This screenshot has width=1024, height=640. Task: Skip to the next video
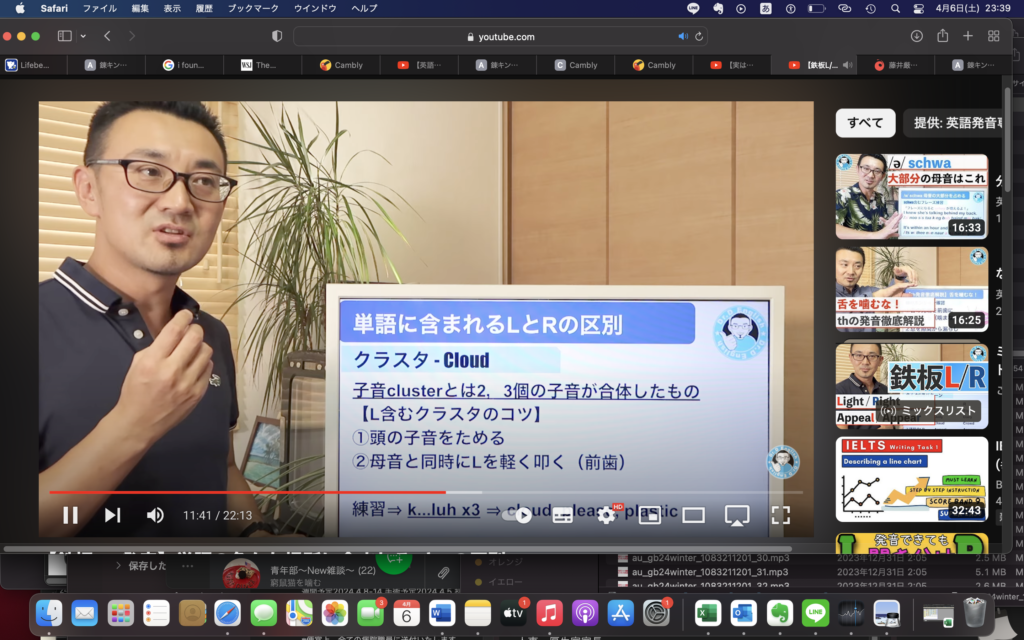tap(112, 515)
